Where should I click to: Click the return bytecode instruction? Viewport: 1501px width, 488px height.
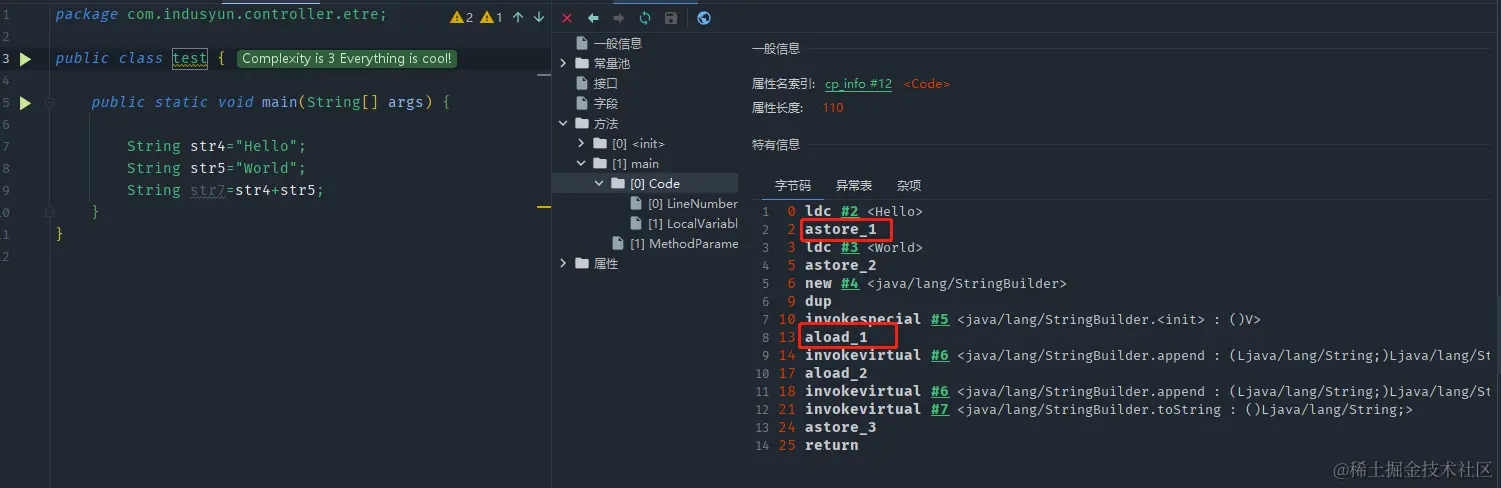tap(831, 446)
